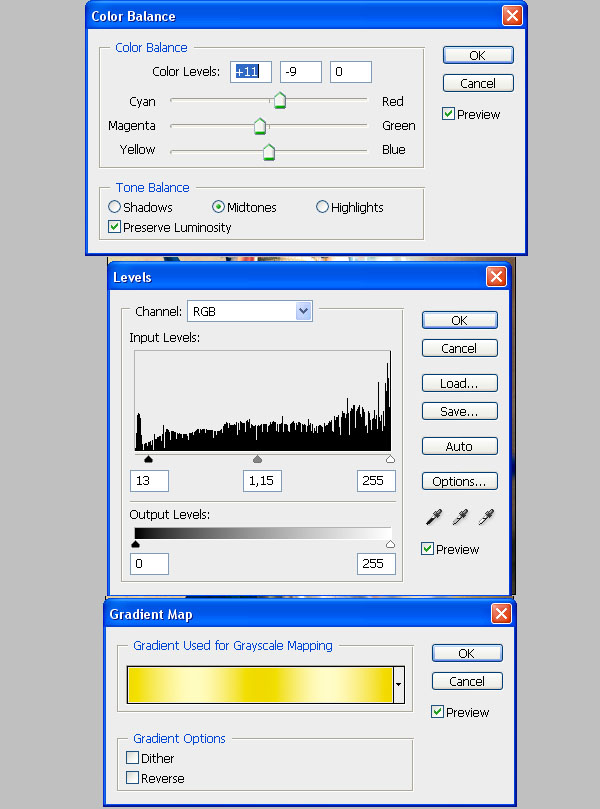Viewport: 600px width, 809px height.
Task: Click Auto button in Levels
Action: click(460, 446)
